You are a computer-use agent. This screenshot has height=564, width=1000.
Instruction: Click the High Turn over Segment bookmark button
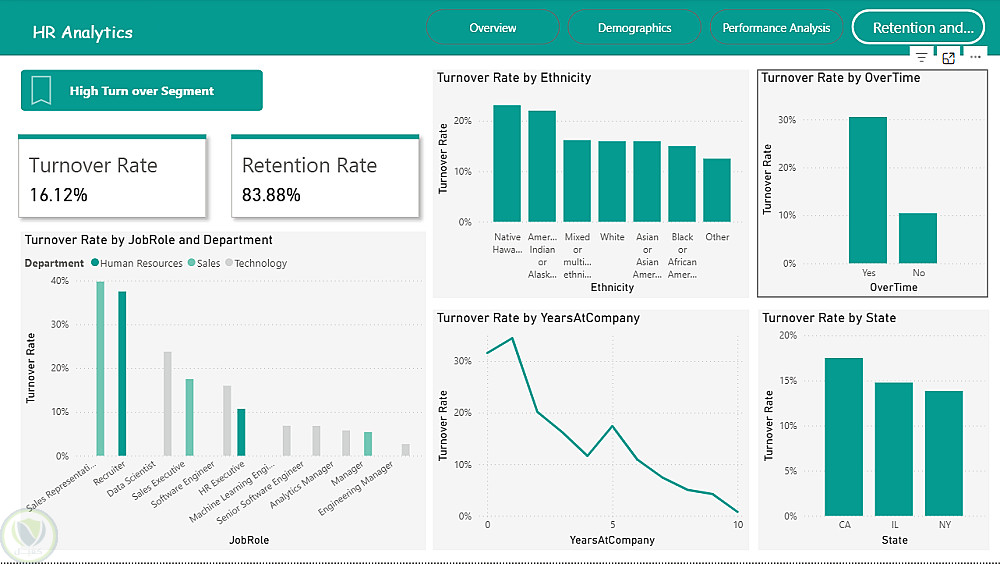142,91
